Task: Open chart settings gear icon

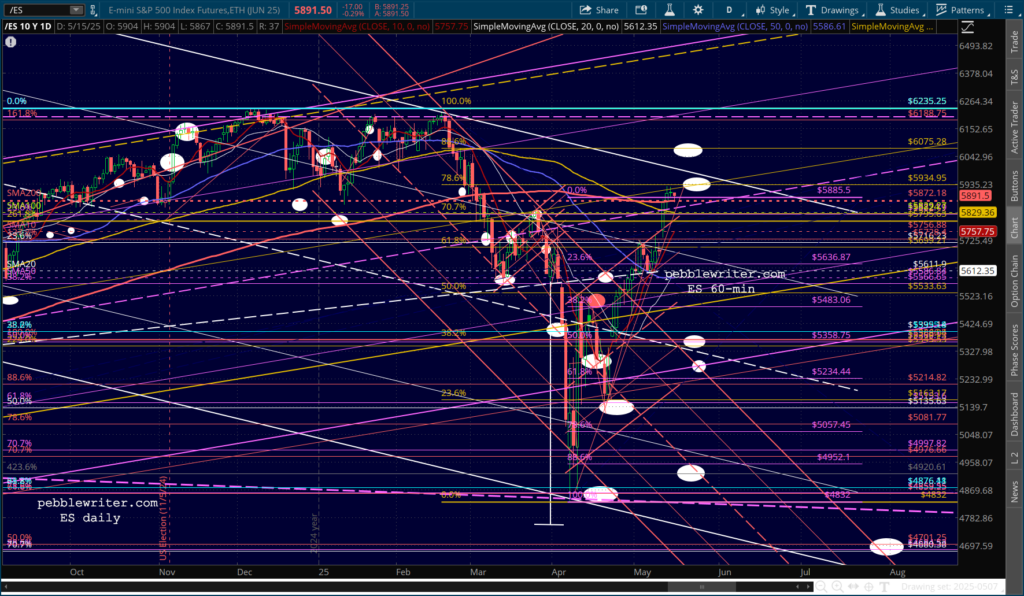Action: pyautogui.click(x=698, y=10)
